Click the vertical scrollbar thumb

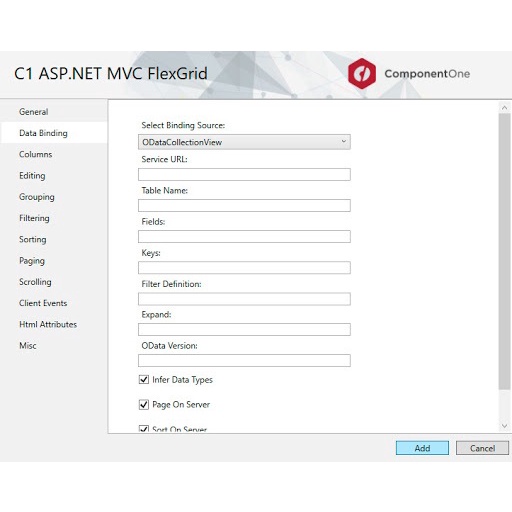504,251
